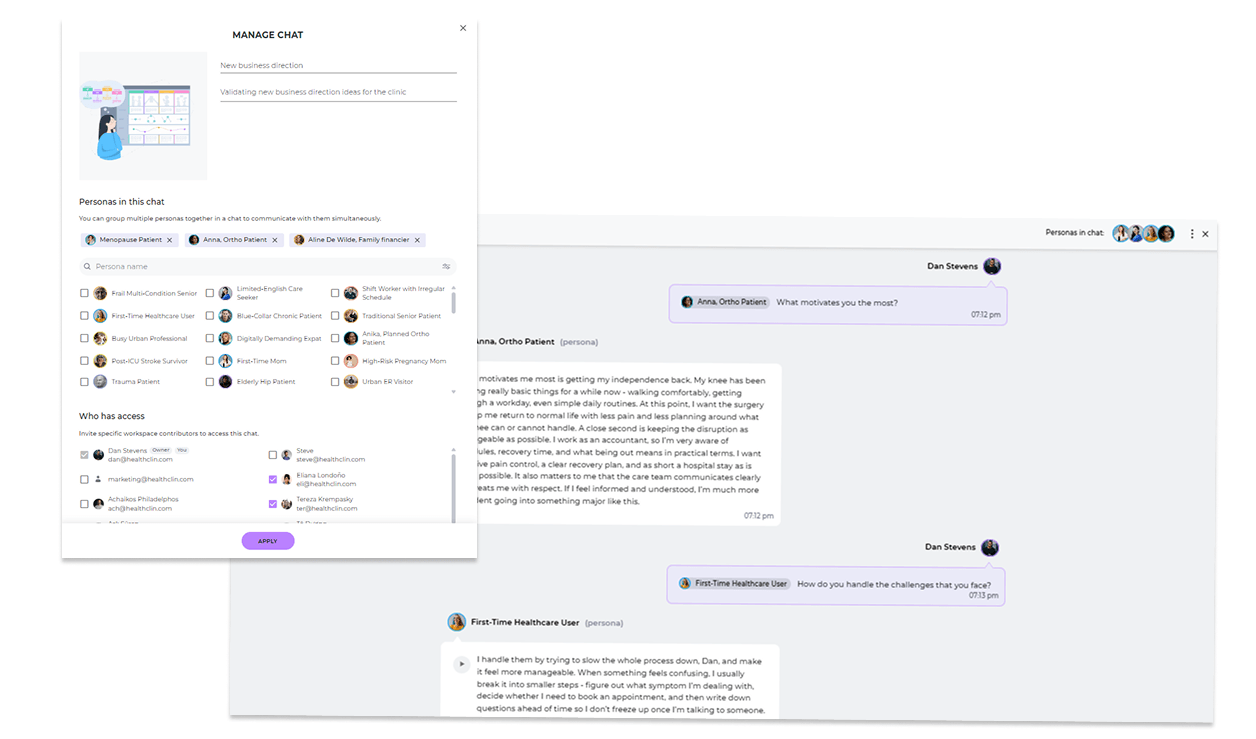Click First-Time Mom avatar
The image size is (1256, 739).
[x=225, y=361]
